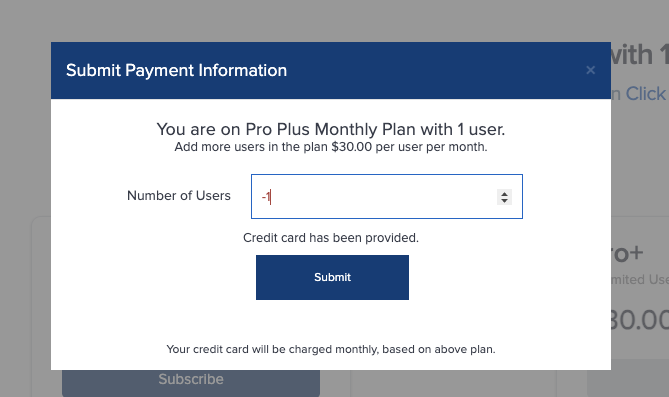This screenshot has height=397, width=669.
Task: Submit the payment information form
Action: tap(332, 277)
